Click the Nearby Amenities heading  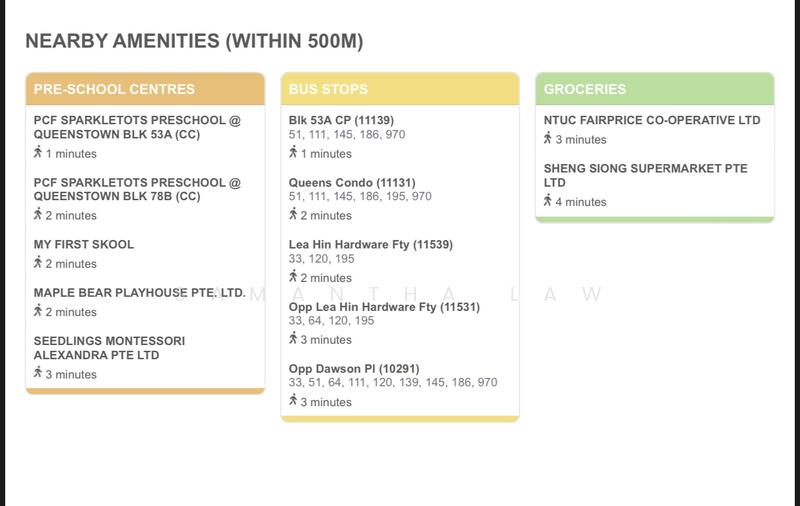tap(194, 41)
